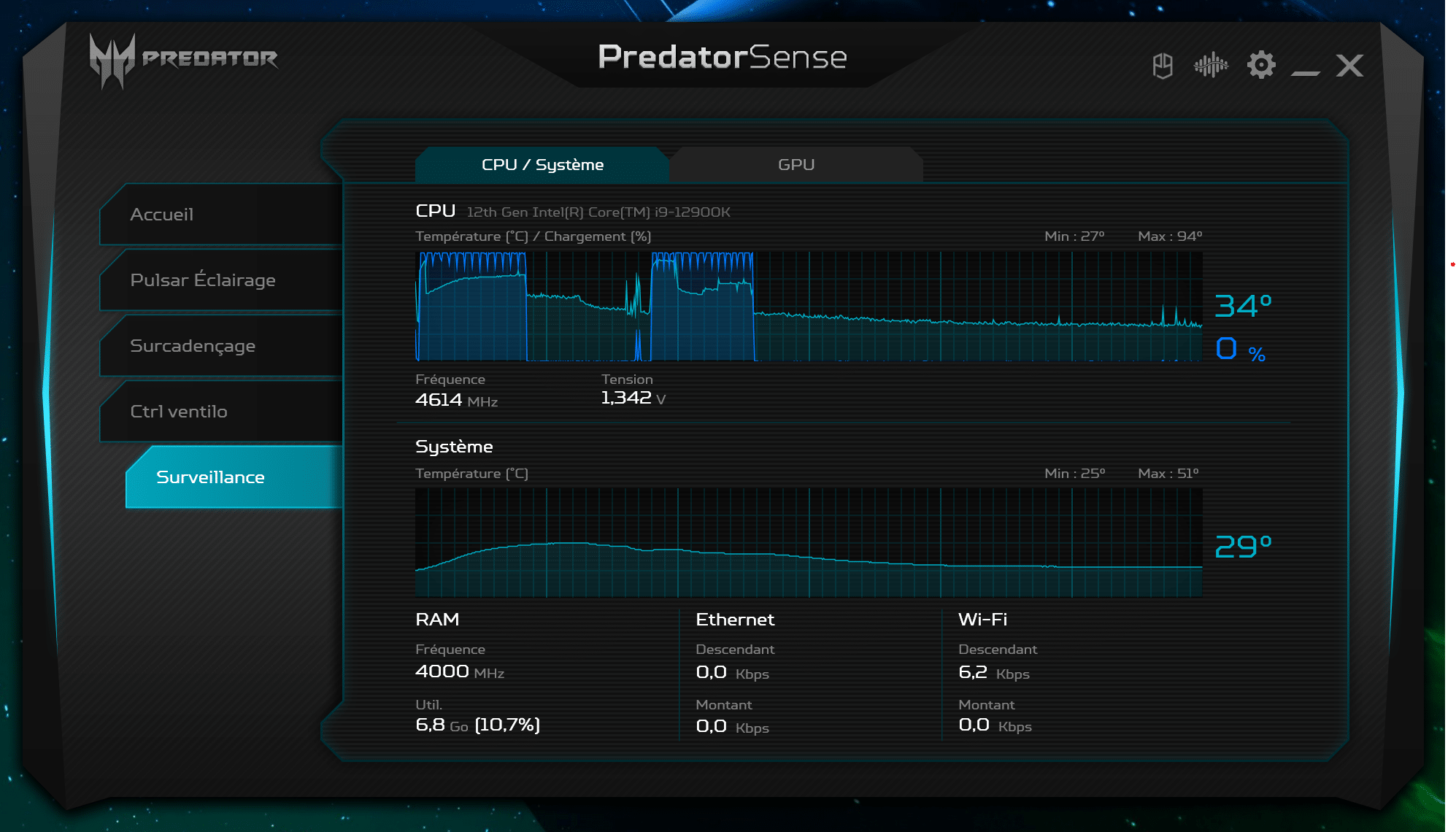This screenshot has height=832, width=1456.
Task: Click the PredatorSense title text
Action: tap(723, 57)
